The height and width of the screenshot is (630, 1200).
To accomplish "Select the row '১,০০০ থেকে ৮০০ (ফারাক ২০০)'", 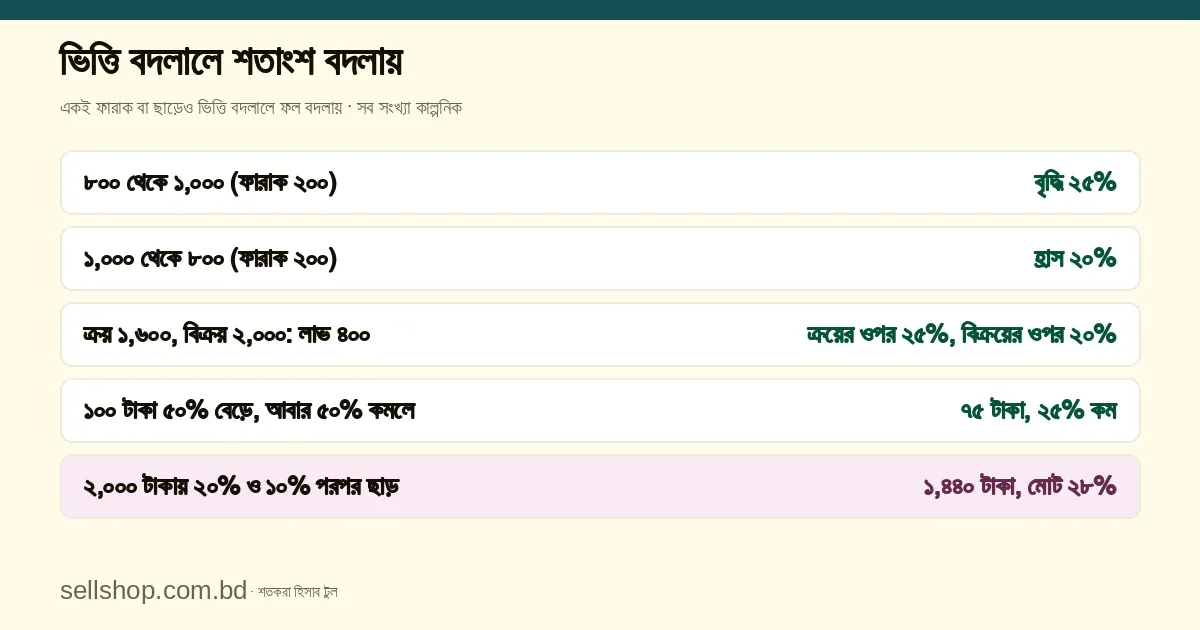I will click(x=600, y=259).
